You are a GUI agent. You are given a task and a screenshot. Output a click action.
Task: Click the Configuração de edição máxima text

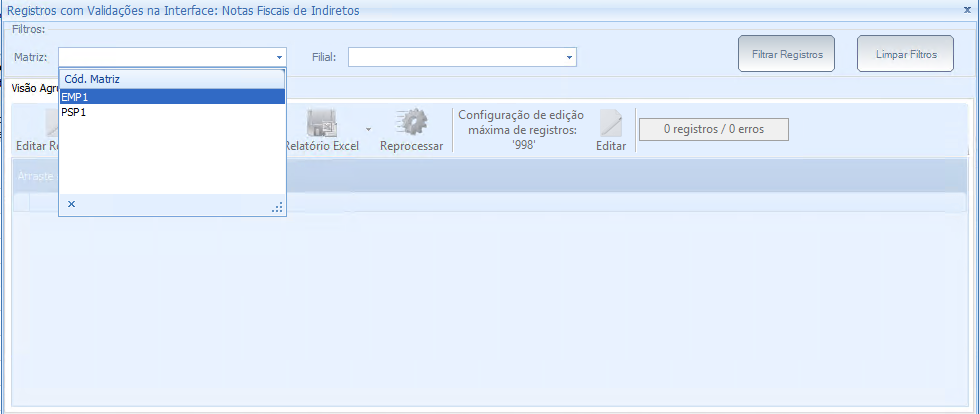pos(521,129)
